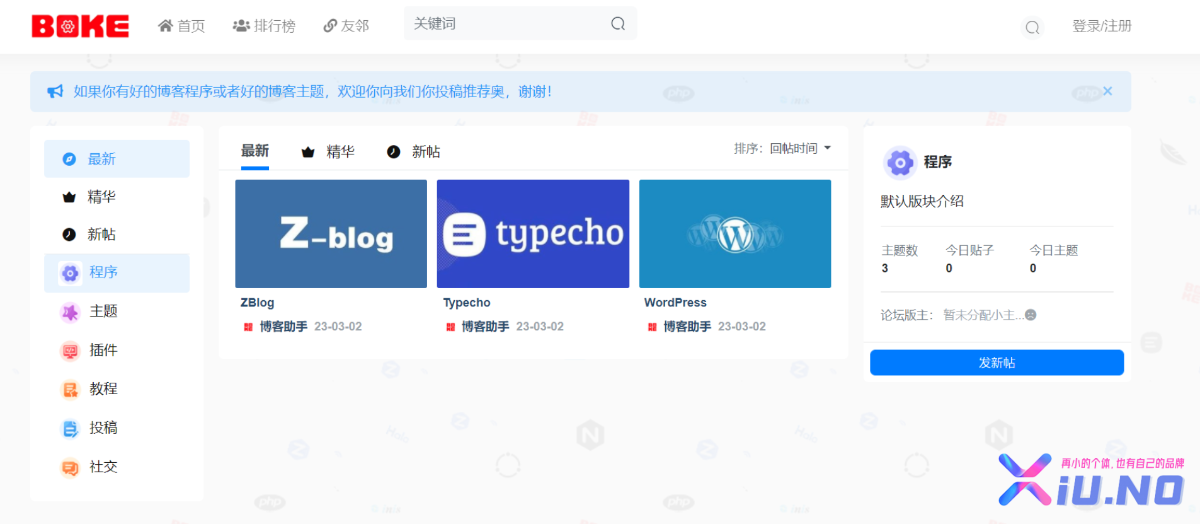
Task: Select 投稿 in the left sidebar
Action: click(117, 428)
